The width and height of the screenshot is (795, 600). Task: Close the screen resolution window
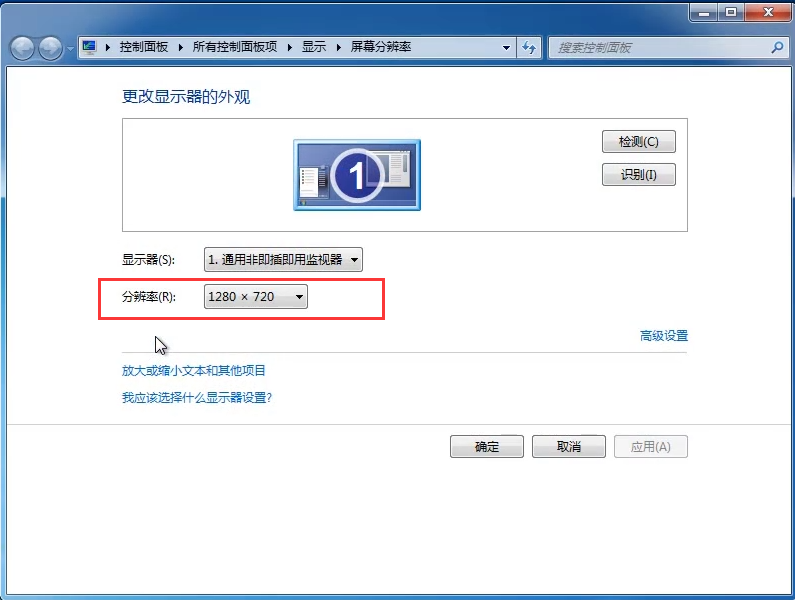(x=768, y=12)
